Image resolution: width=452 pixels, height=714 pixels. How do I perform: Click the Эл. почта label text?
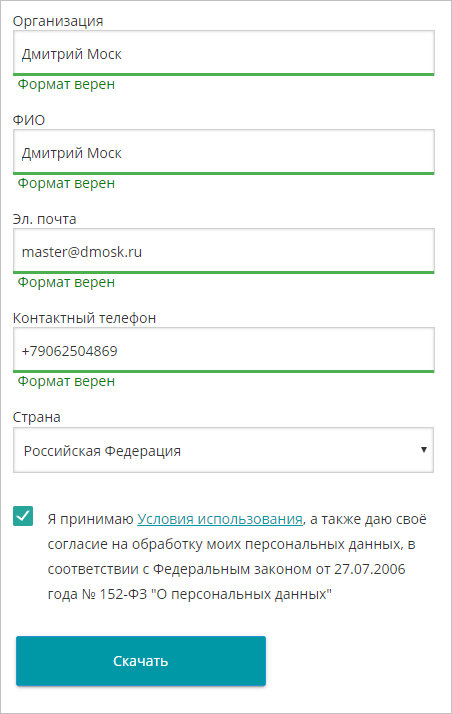(44, 219)
